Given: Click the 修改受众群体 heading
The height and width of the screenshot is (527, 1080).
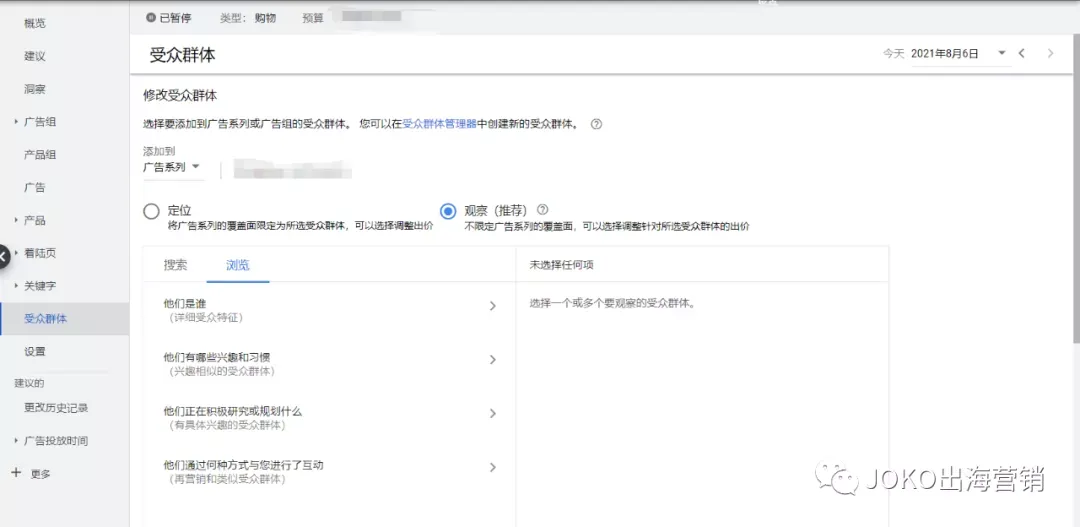Looking at the screenshot, I should point(180,95).
